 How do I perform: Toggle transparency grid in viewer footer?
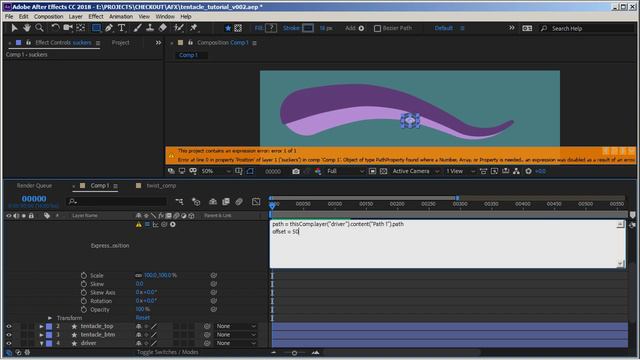384,171
